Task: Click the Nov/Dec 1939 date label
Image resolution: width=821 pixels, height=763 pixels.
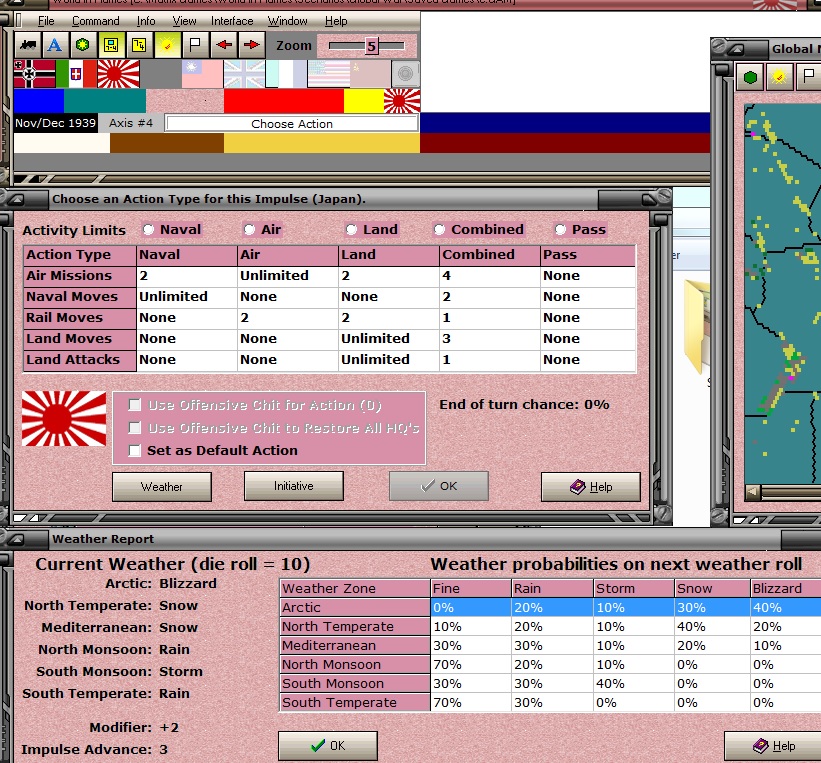Action: tap(56, 123)
